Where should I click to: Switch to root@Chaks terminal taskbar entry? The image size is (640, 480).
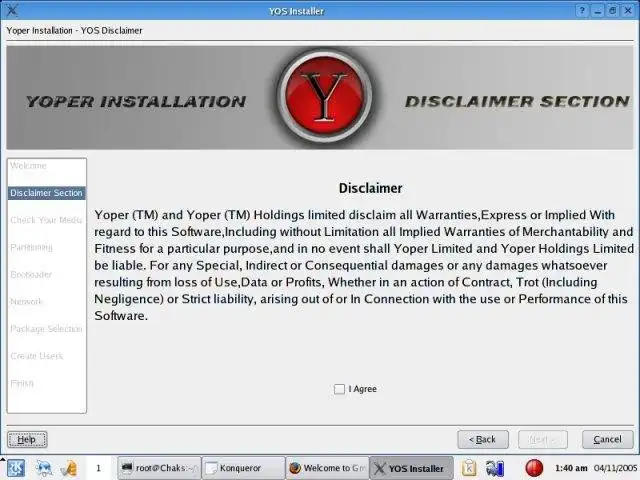[x=159, y=468]
